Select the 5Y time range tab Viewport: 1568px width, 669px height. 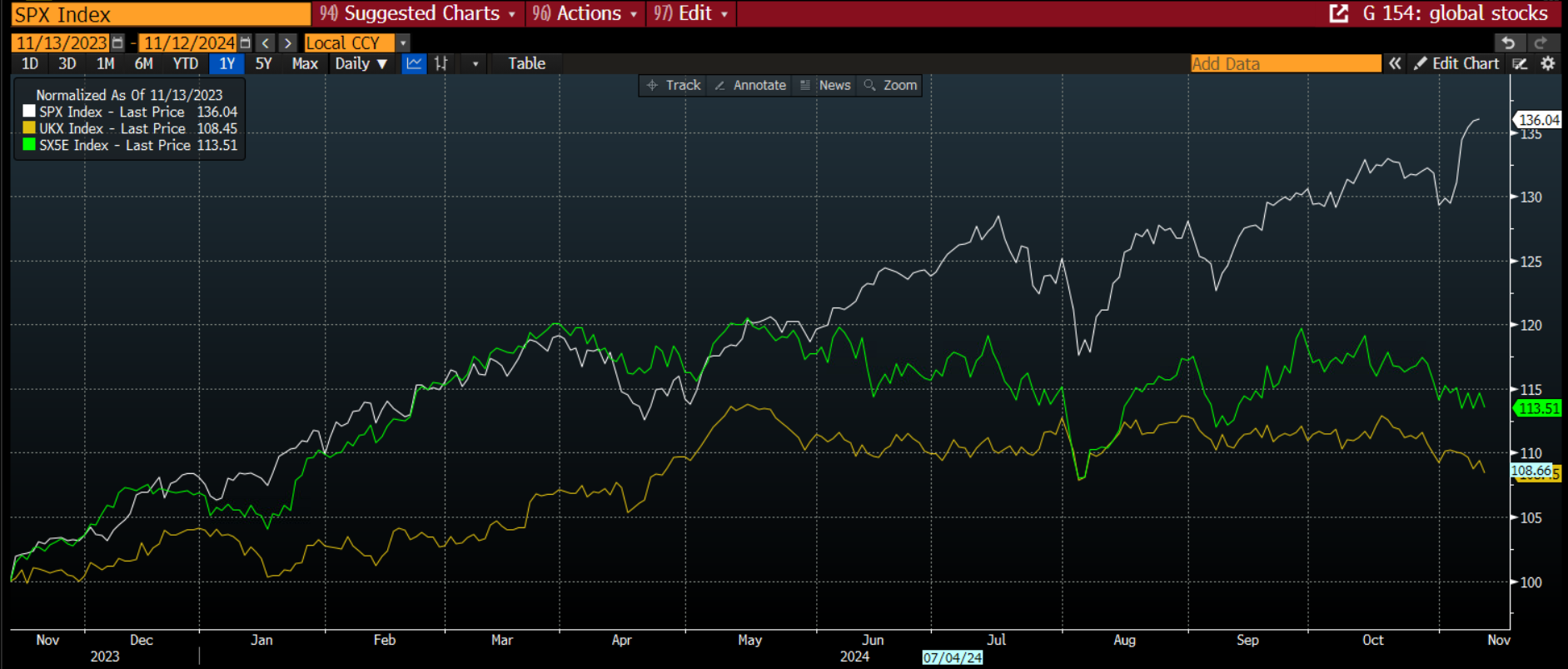pyautogui.click(x=263, y=63)
